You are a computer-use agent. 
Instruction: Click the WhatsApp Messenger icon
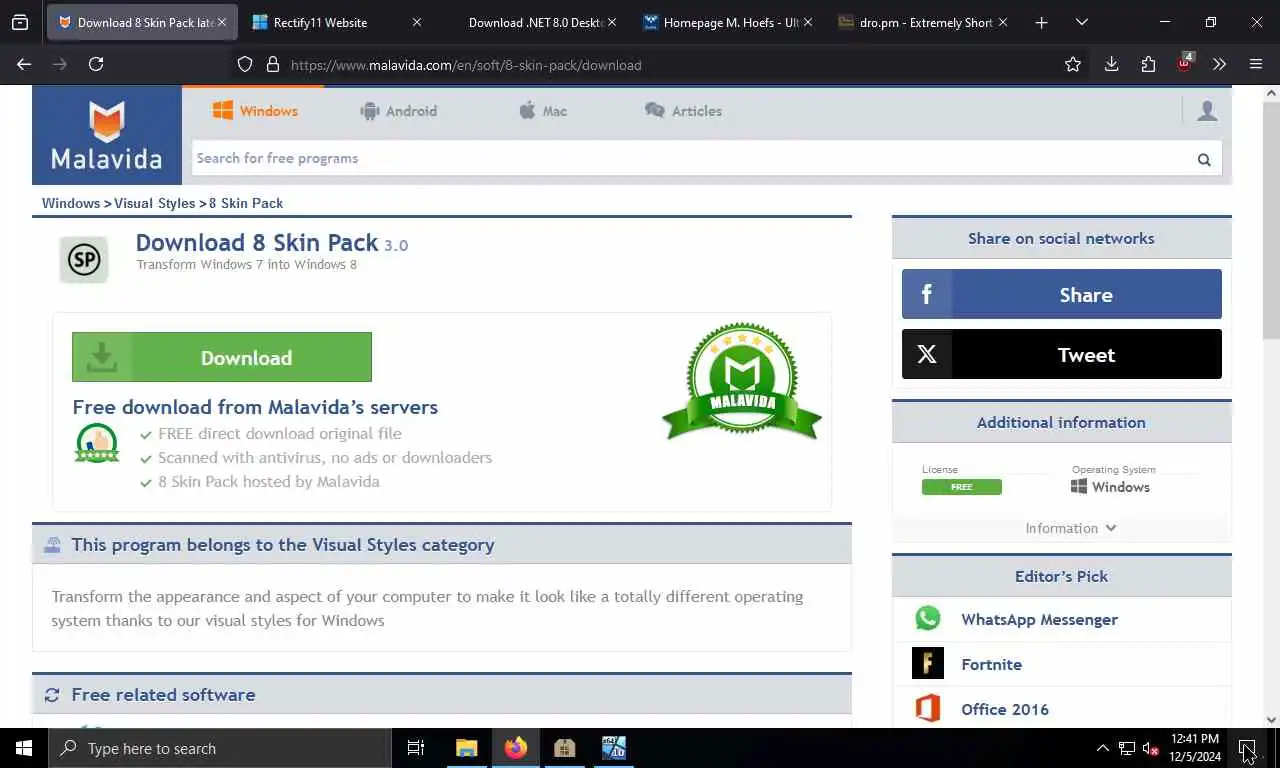pos(928,619)
